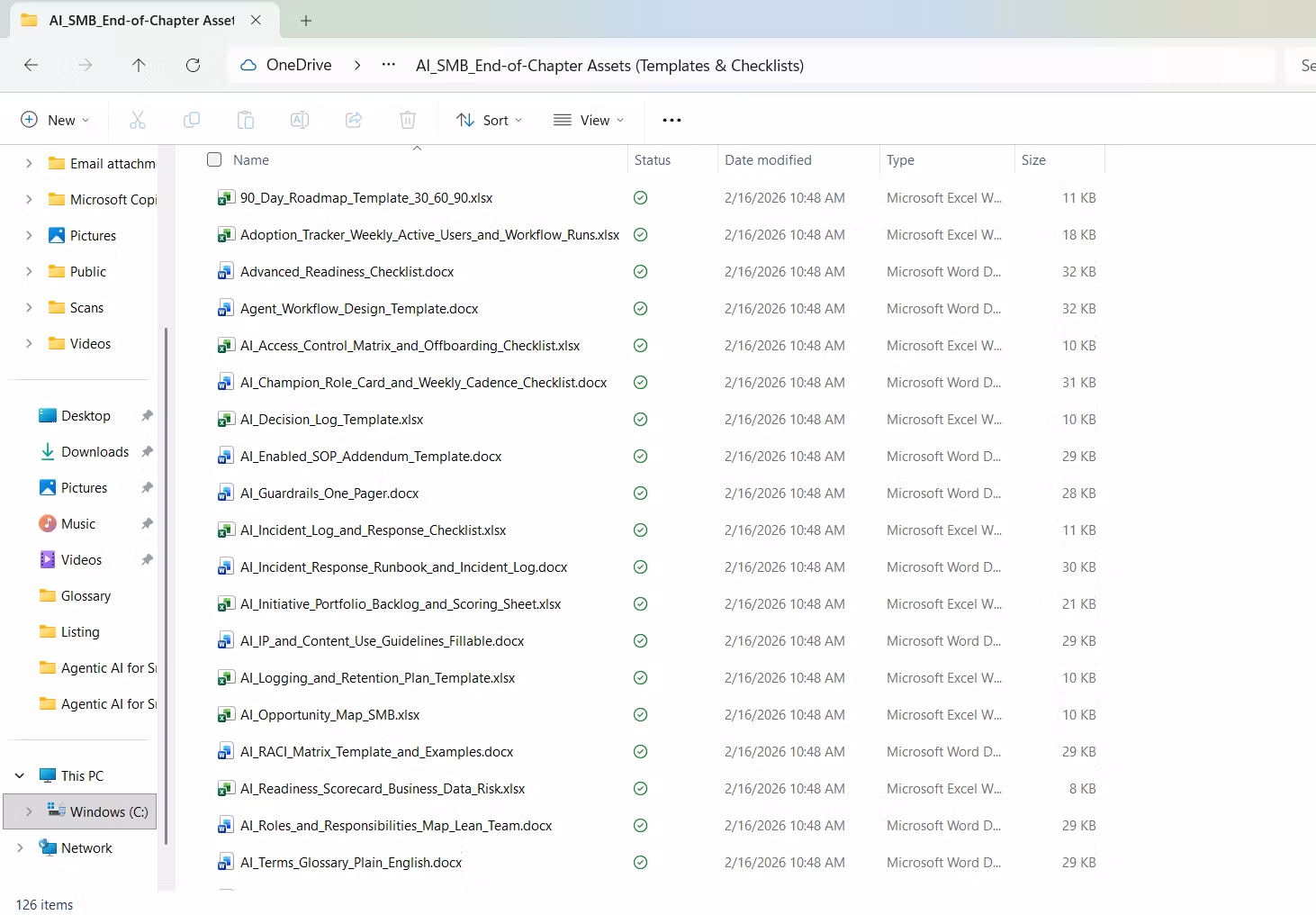This screenshot has height=915, width=1316.
Task: Go forward with the right arrow
Action: coord(85,65)
